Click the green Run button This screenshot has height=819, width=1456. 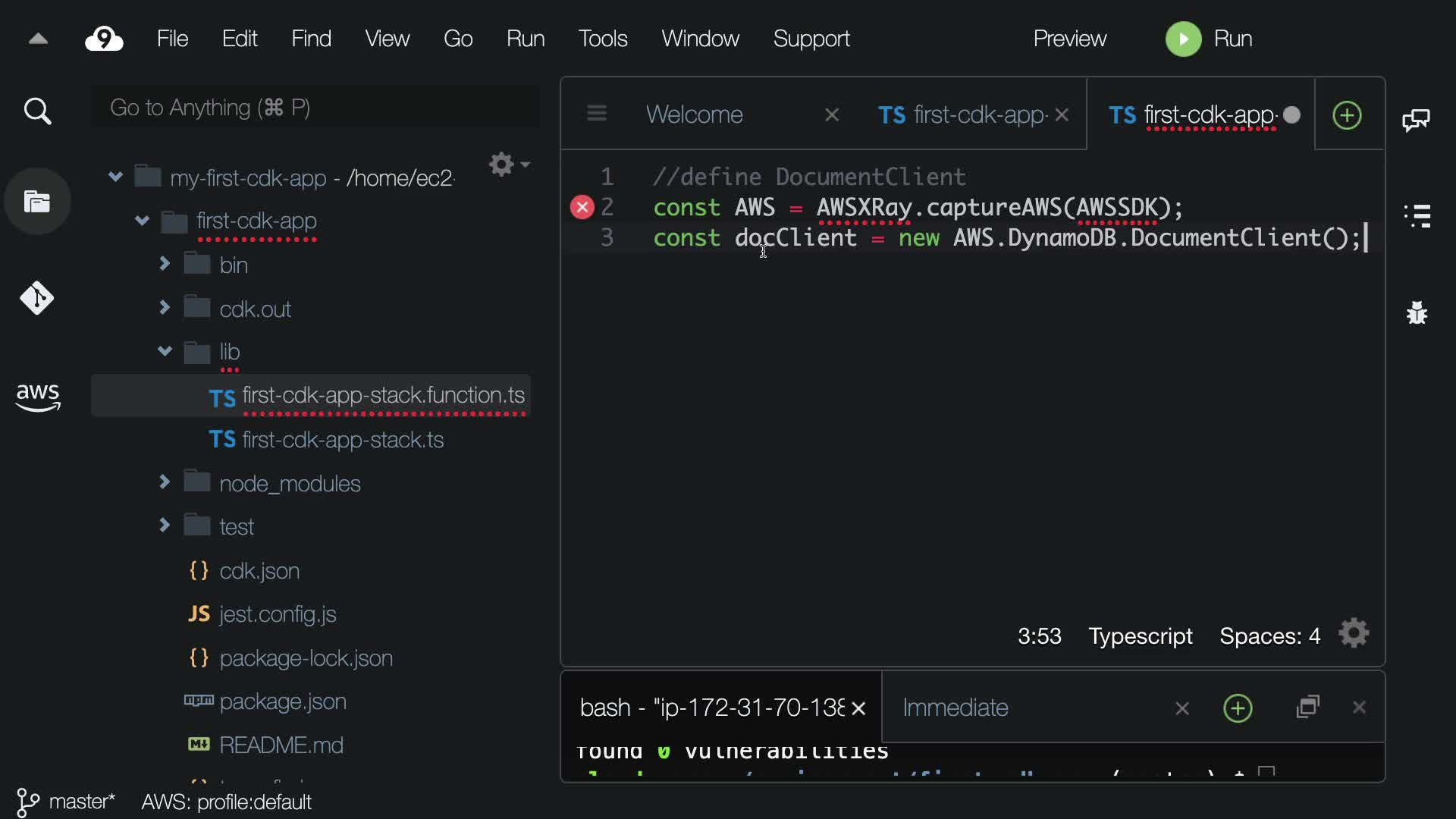pos(1209,39)
